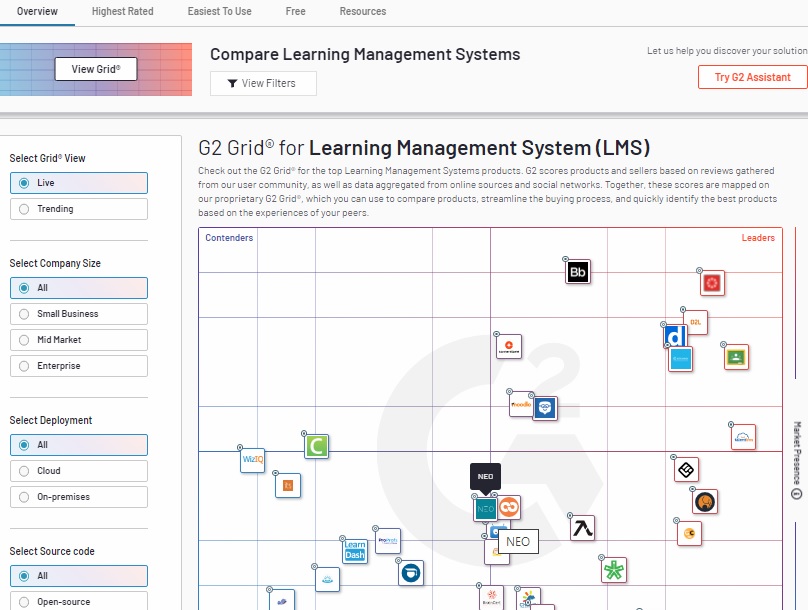Open the D2L product tile
This screenshot has height=610, width=808.
click(x=695, y=322)
